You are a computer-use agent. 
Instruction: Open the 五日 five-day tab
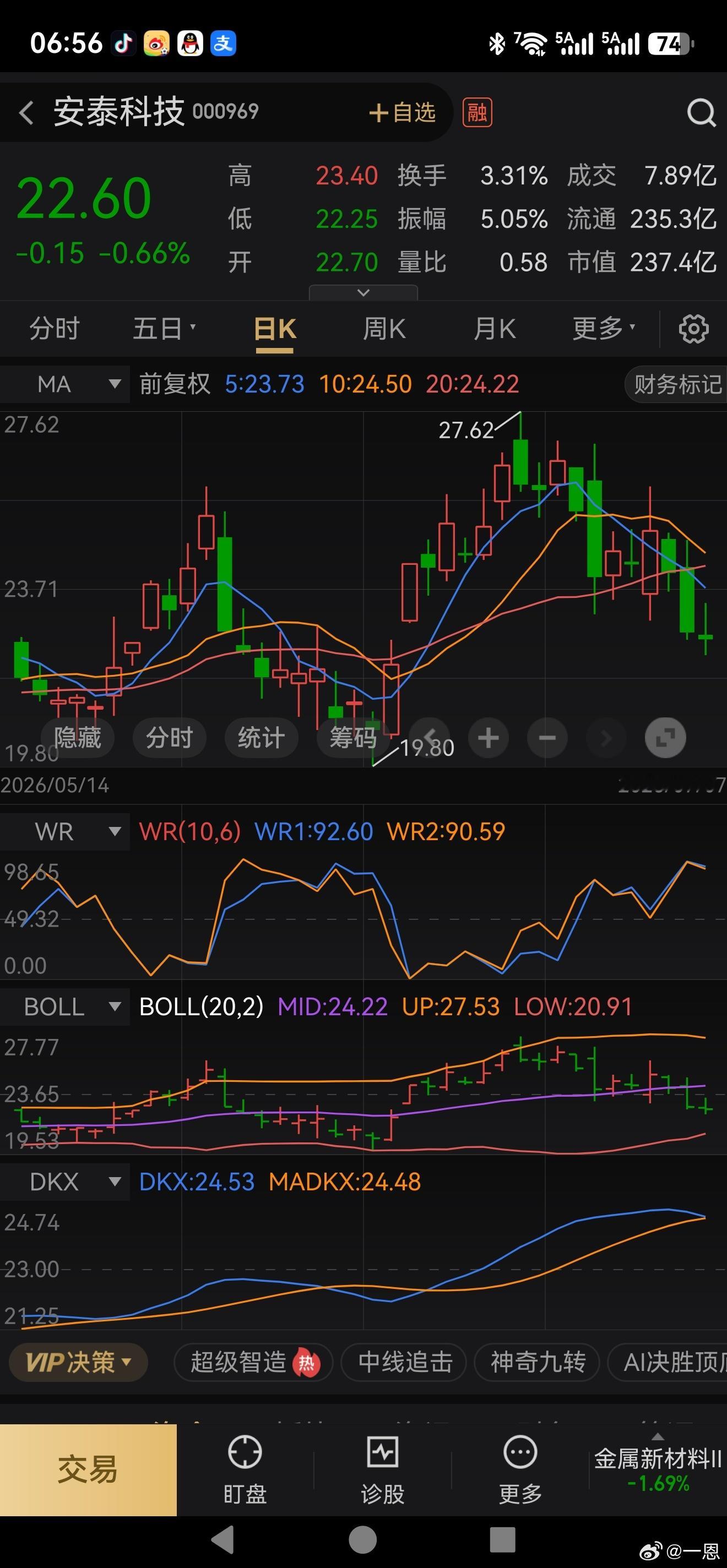point(164,329)
